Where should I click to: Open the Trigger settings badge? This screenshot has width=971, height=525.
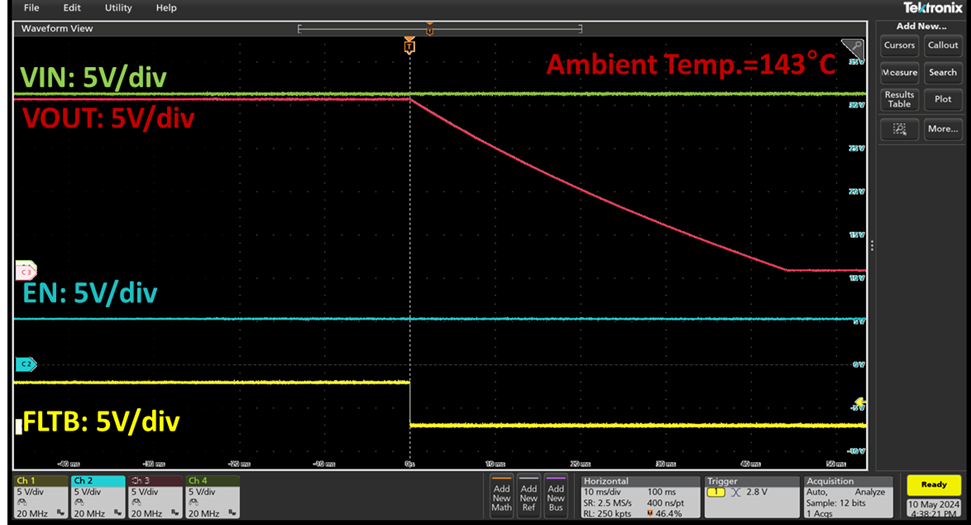click(750, 496)
